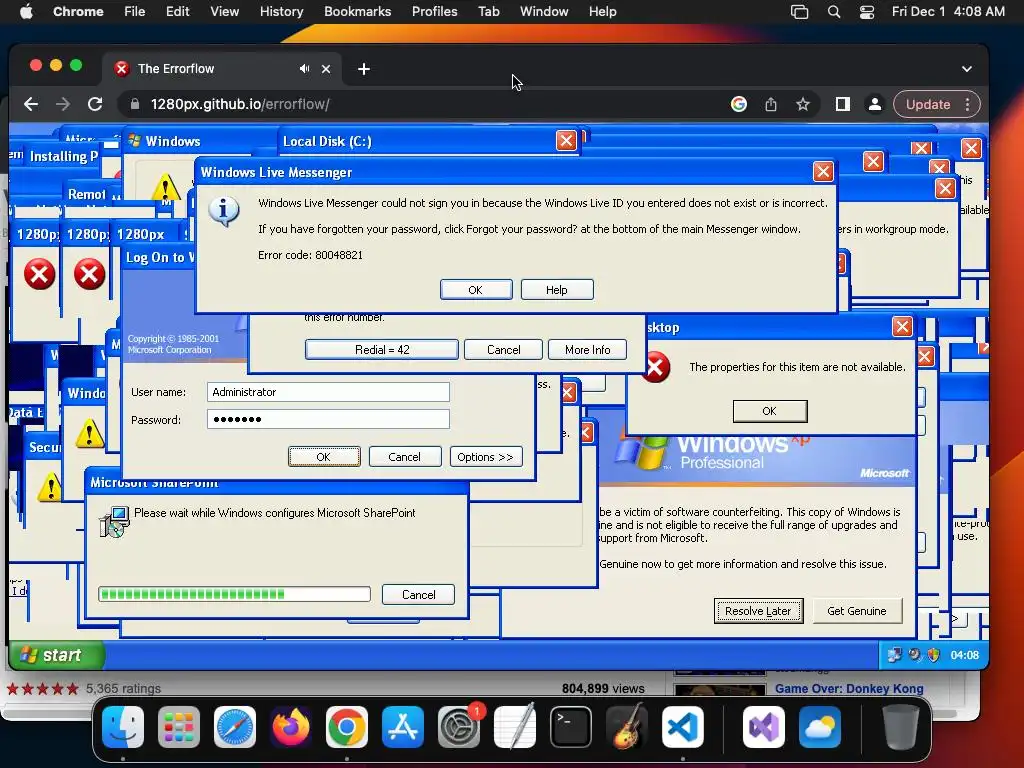
Task: Open Firefox from the dock
Action: [291, 727]
